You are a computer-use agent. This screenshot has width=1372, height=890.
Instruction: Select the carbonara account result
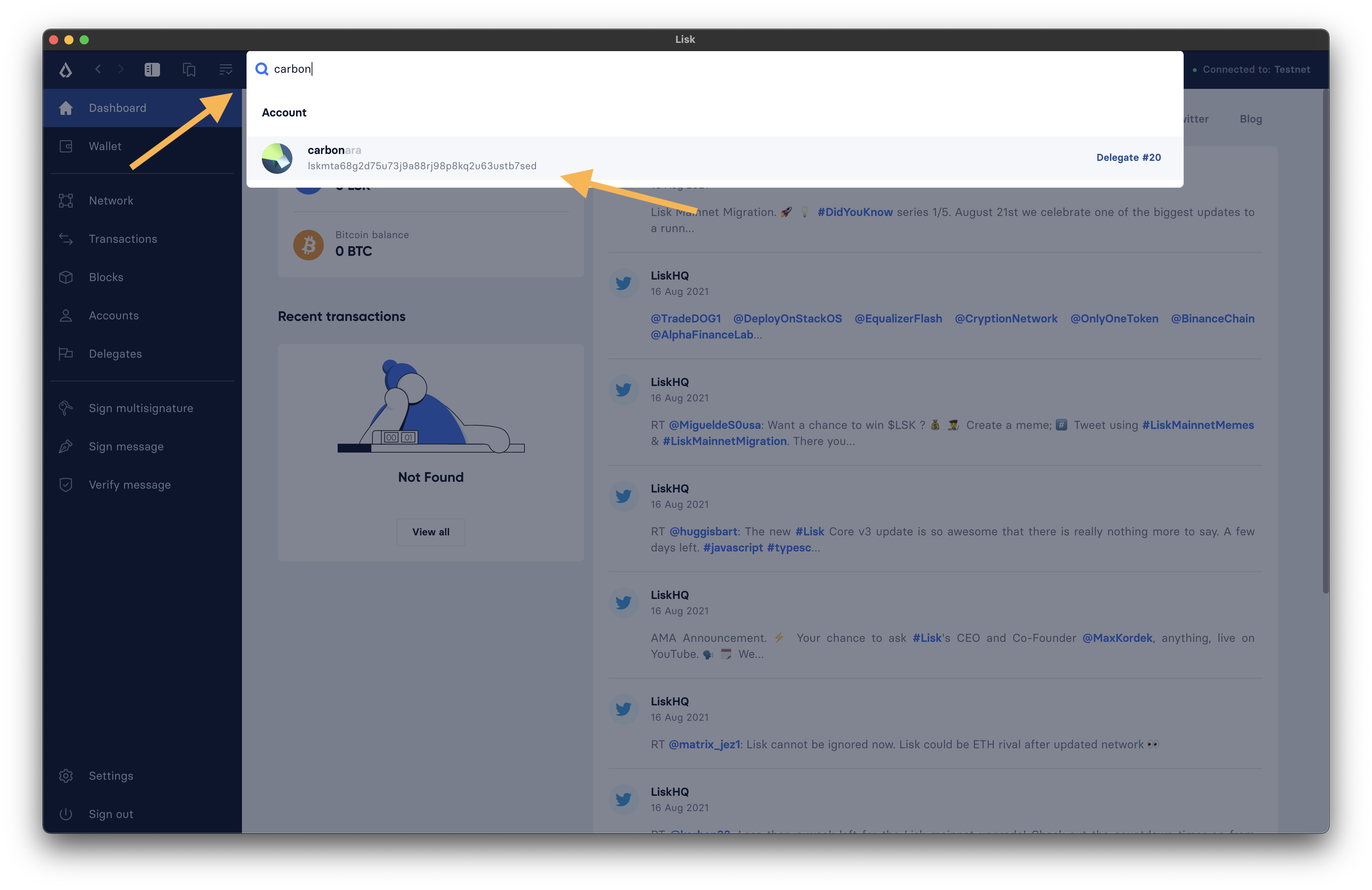tap(715, 158)
